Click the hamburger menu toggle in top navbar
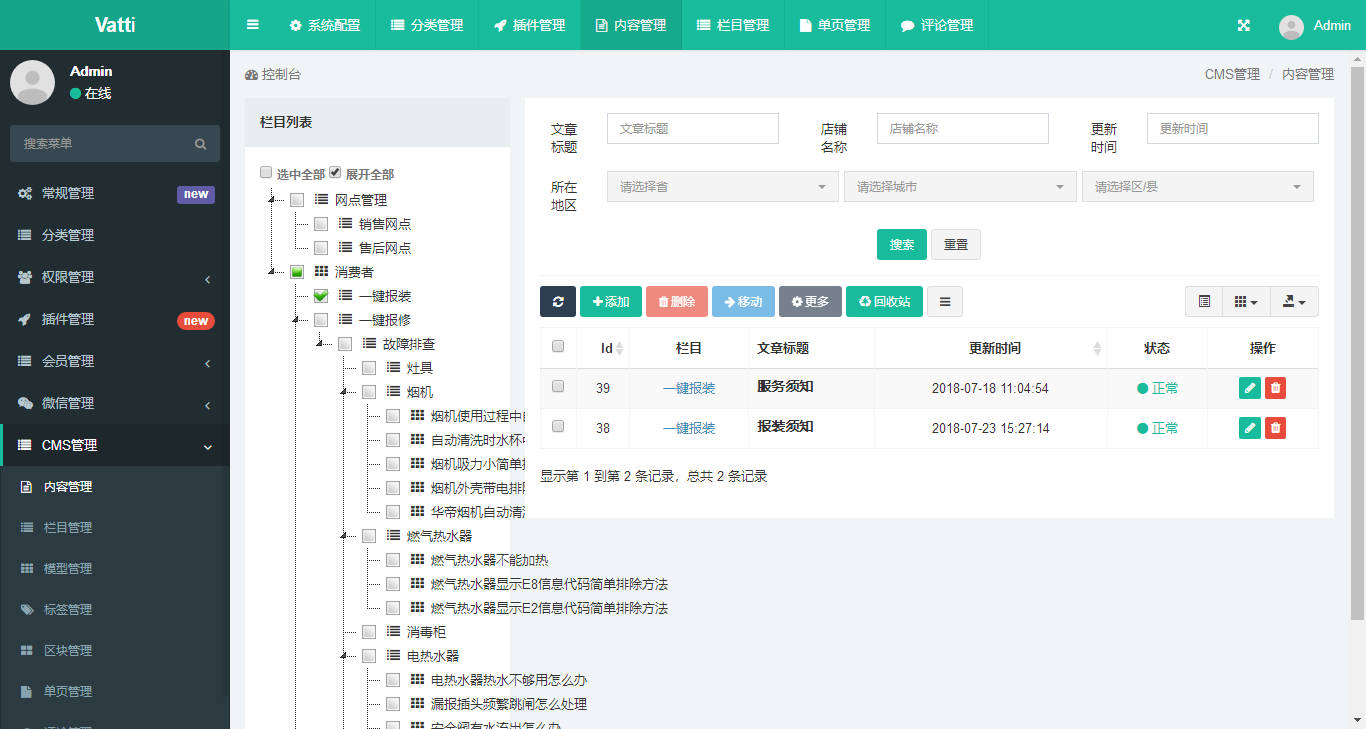The image size is (1366, 729). pyautogui.click(x=253, y=25)
